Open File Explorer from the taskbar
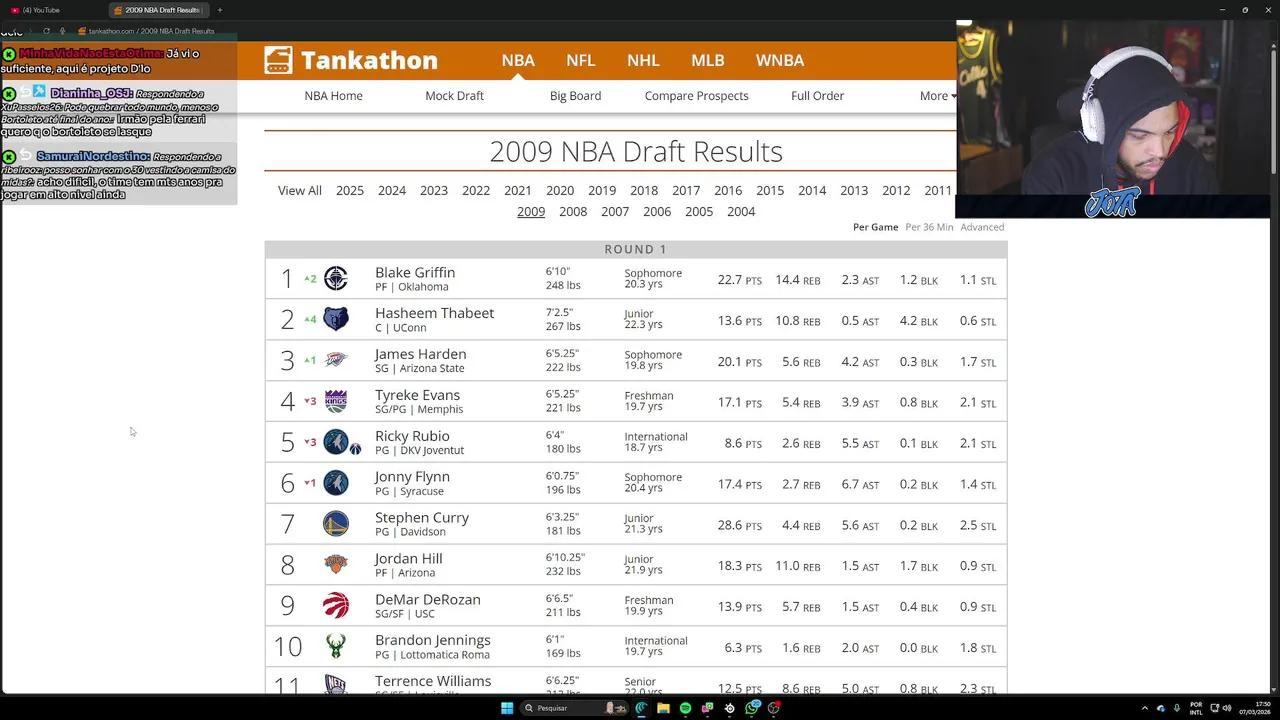The height and width of the screenshot is (720, 1280). 663,708
